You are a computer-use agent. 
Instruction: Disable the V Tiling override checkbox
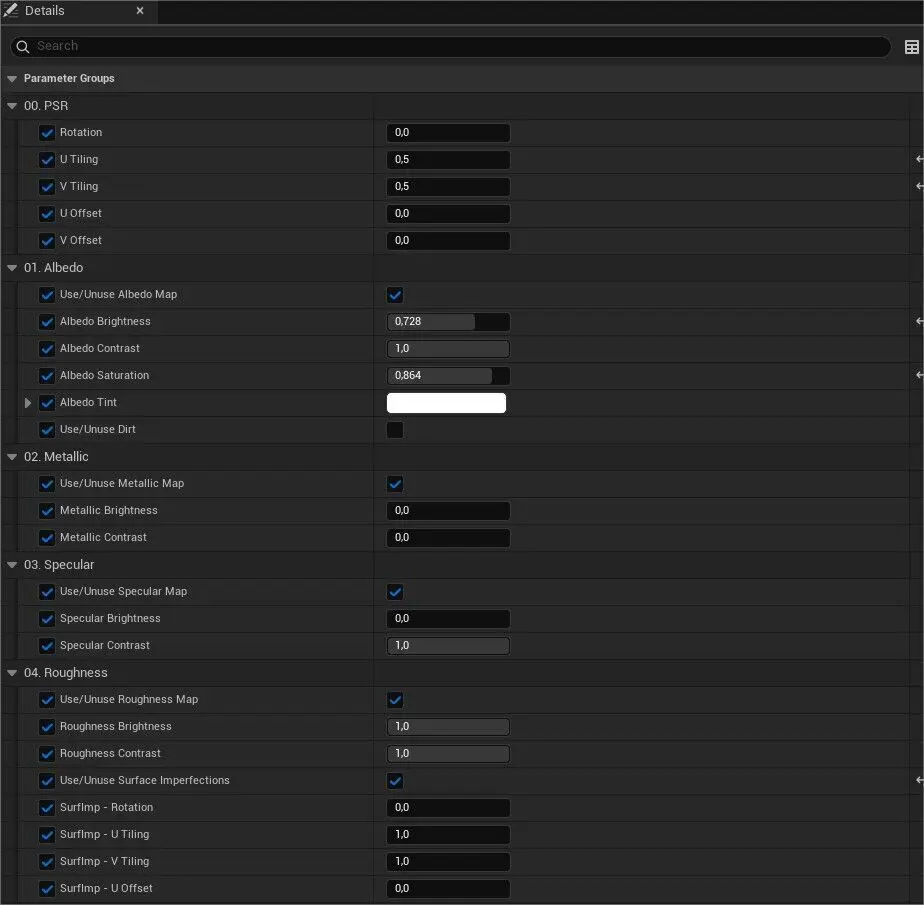click(47, 187)
